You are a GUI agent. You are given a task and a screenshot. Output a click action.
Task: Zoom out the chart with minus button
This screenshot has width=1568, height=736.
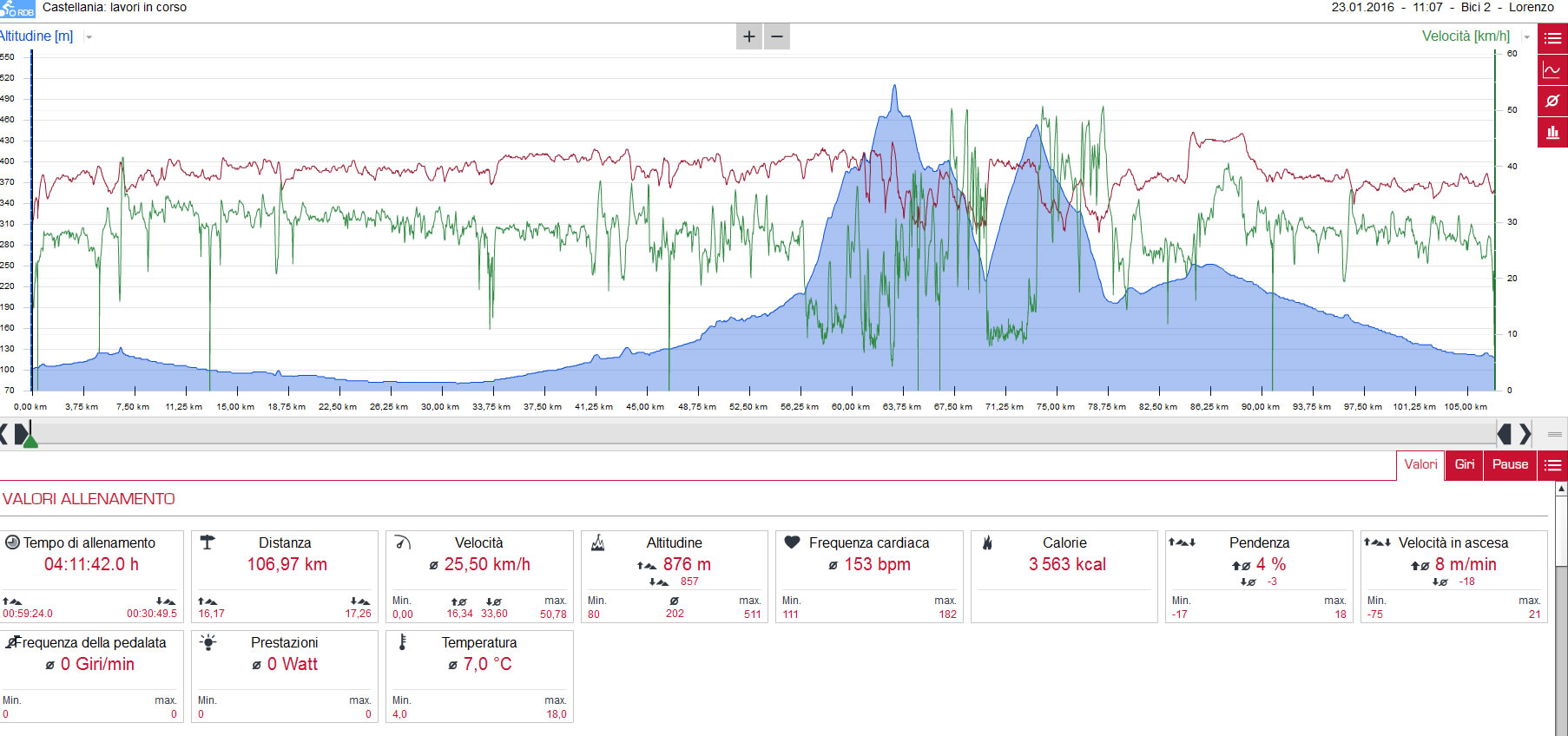777,36
